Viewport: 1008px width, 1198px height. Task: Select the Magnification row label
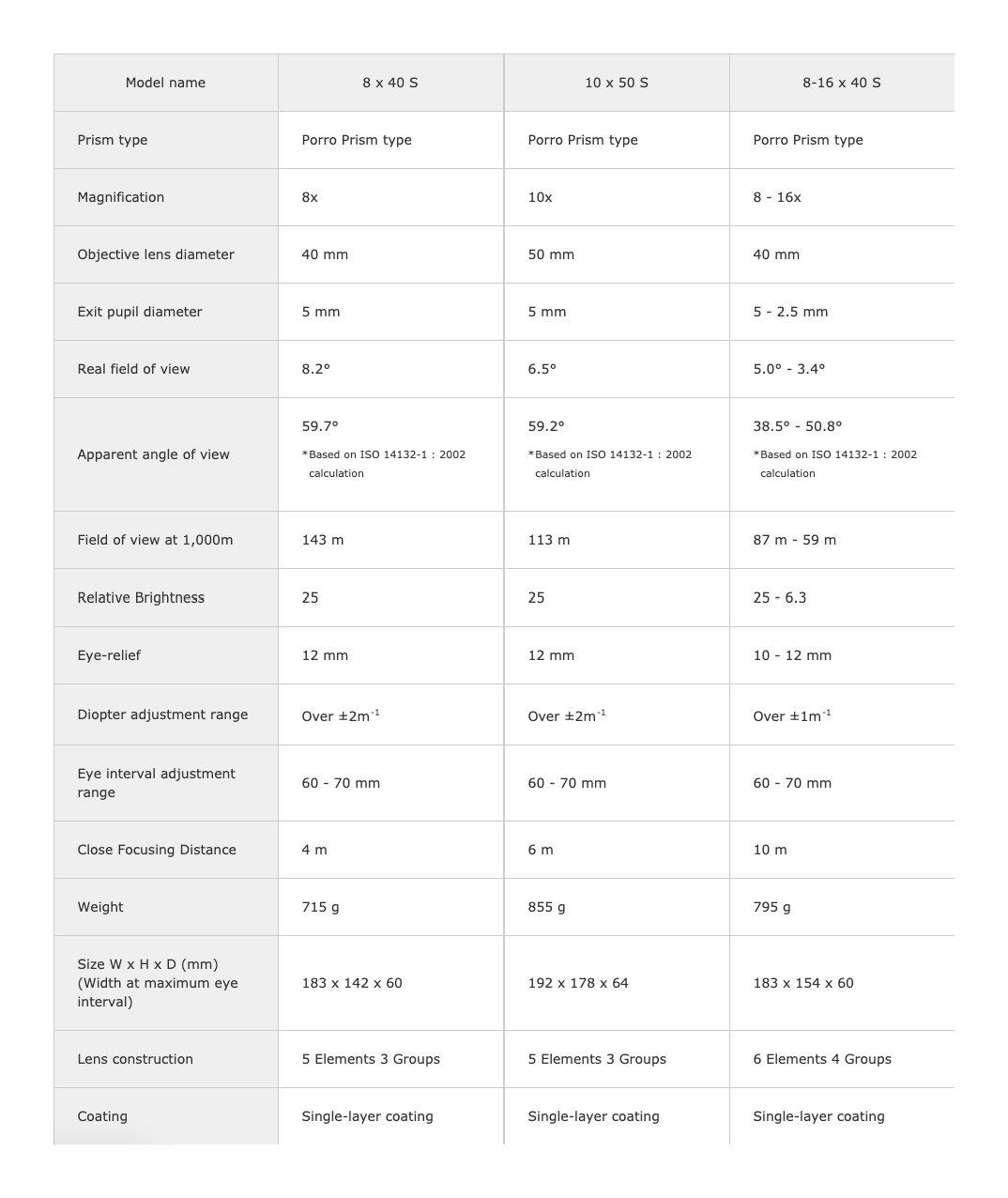(121, 197)
